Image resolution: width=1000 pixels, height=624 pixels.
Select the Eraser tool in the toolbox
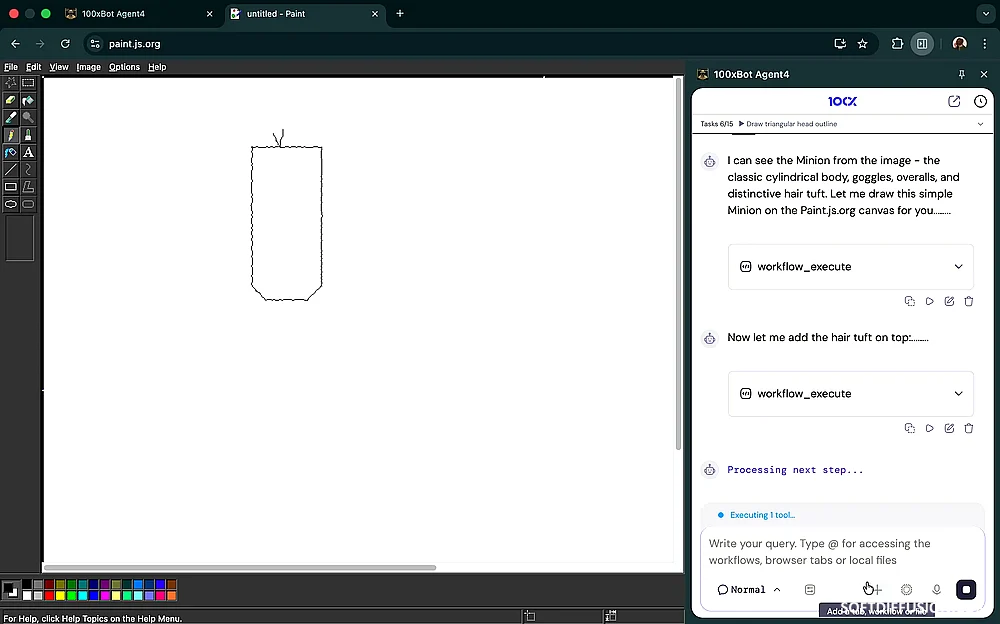pyautogui.click(x=11, y=100)
